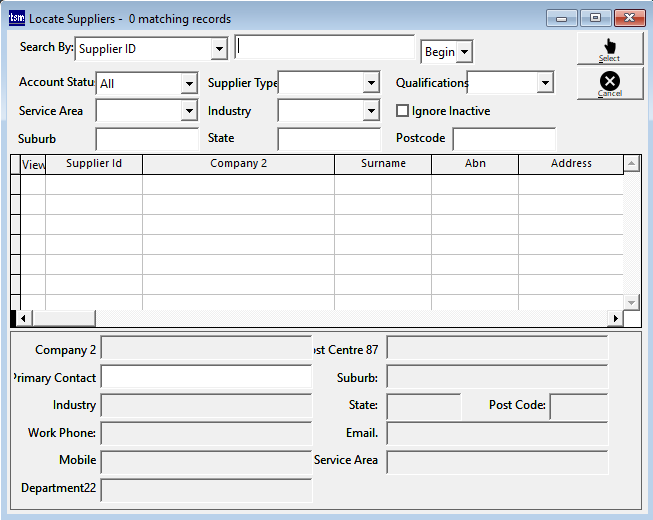Click the horizontal scrollbar right arrow
This screenshot has height=520, width=653.
pyautogui.click(x=615, y=318)
